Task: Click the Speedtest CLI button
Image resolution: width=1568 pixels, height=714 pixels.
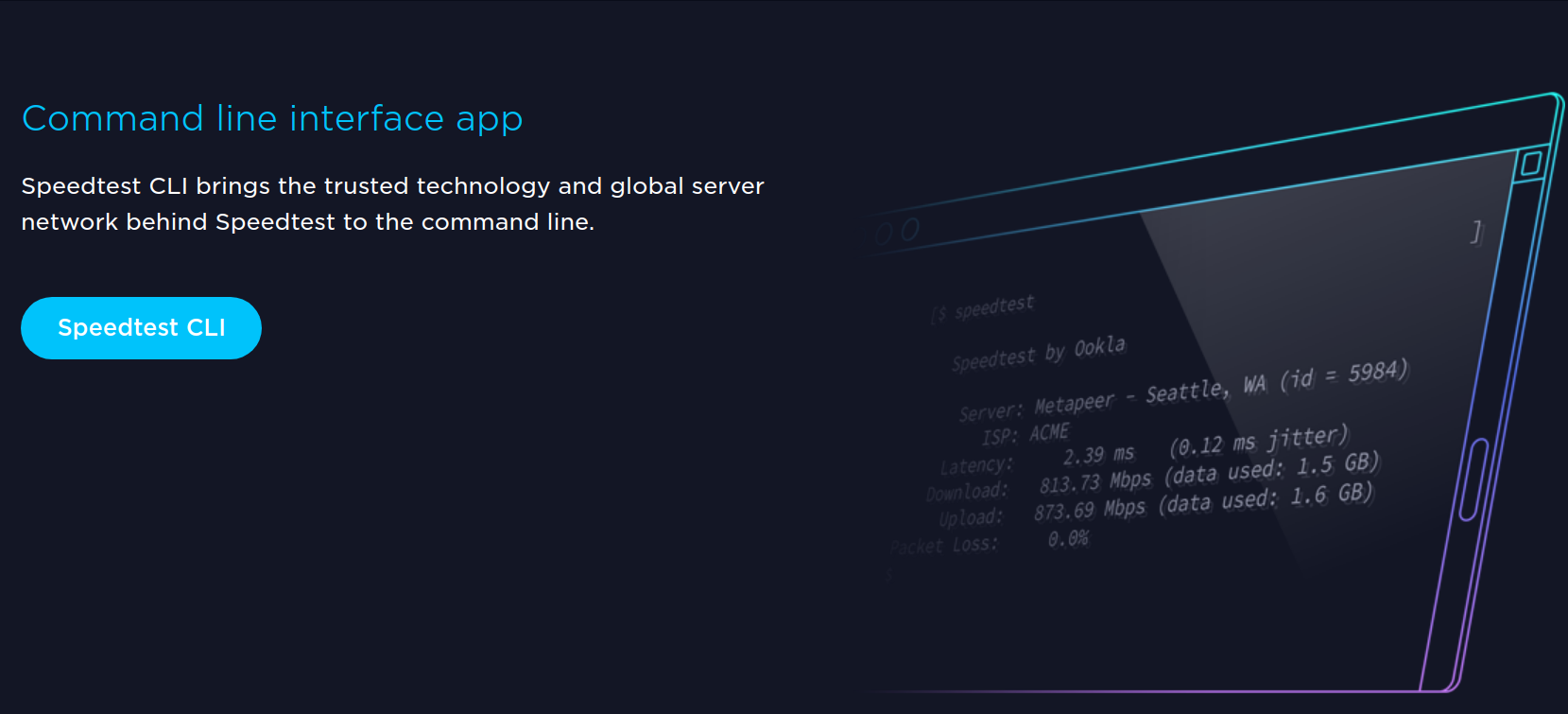Action: click(141, 328)
